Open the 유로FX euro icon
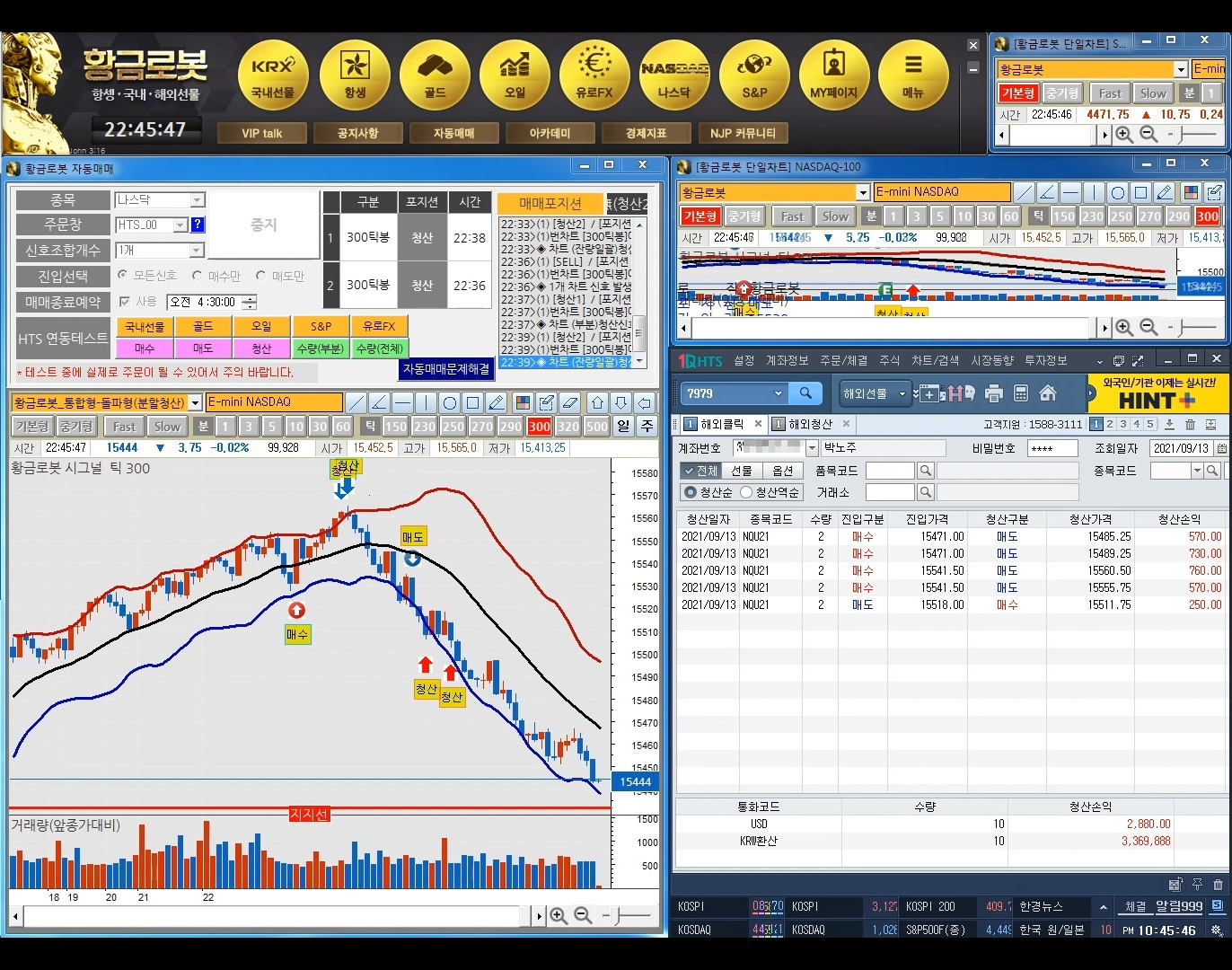1232x970 pixels. point(594,75)
